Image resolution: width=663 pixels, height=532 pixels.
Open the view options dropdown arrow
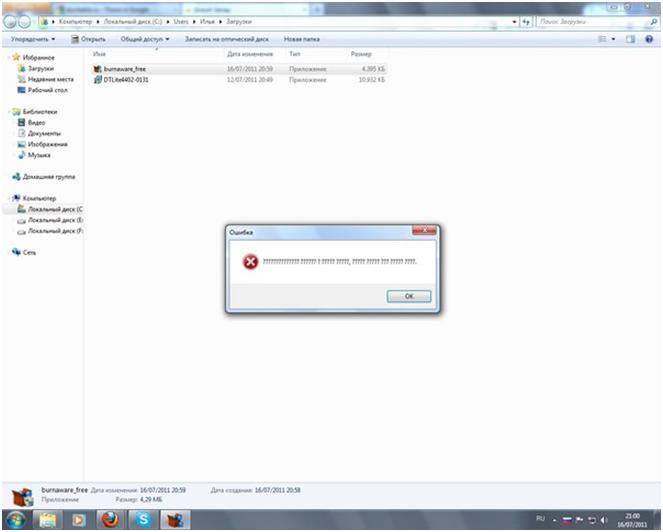614,39
